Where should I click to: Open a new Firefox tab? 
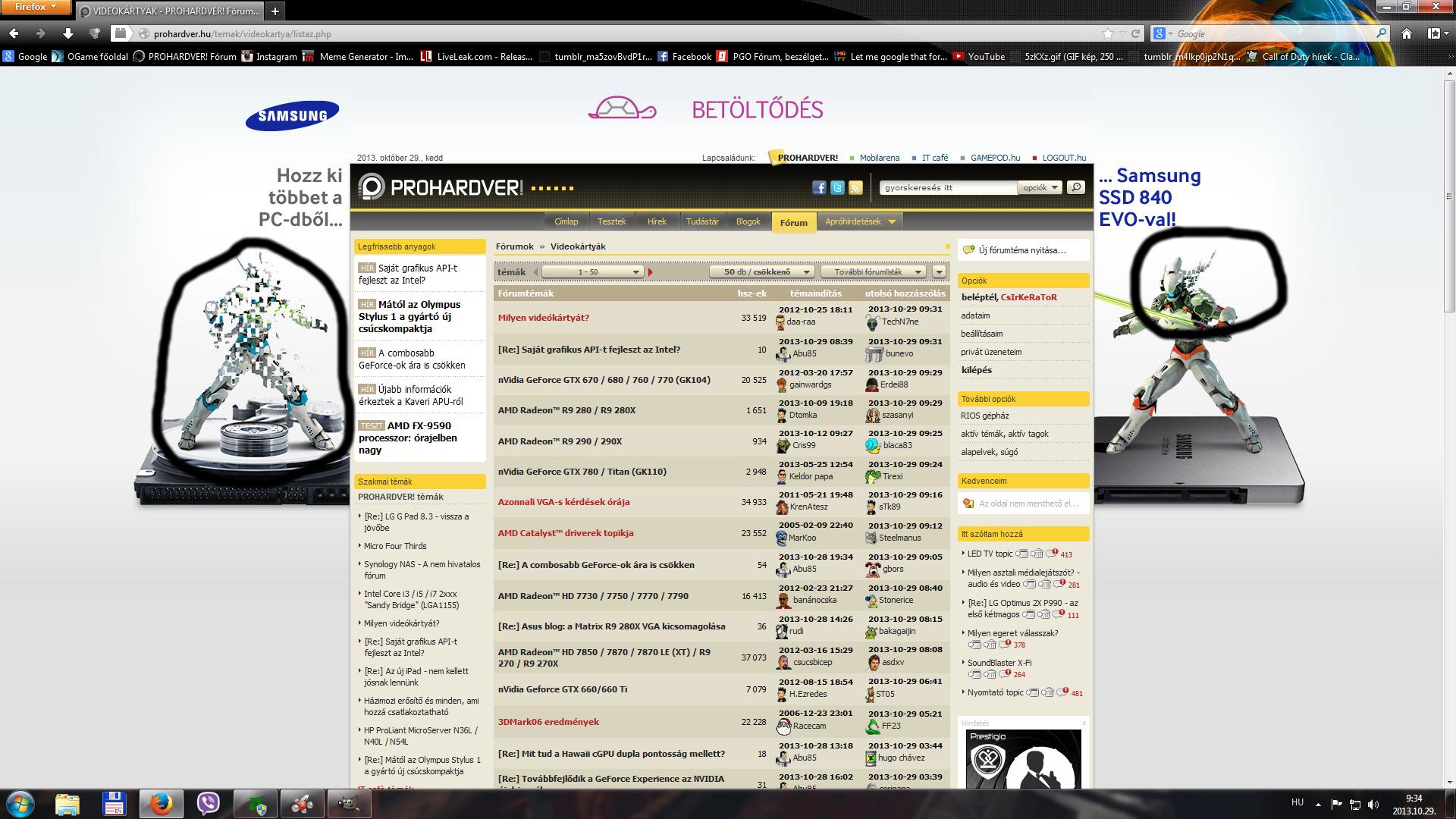pyautogui.click(x=275, y=11)
